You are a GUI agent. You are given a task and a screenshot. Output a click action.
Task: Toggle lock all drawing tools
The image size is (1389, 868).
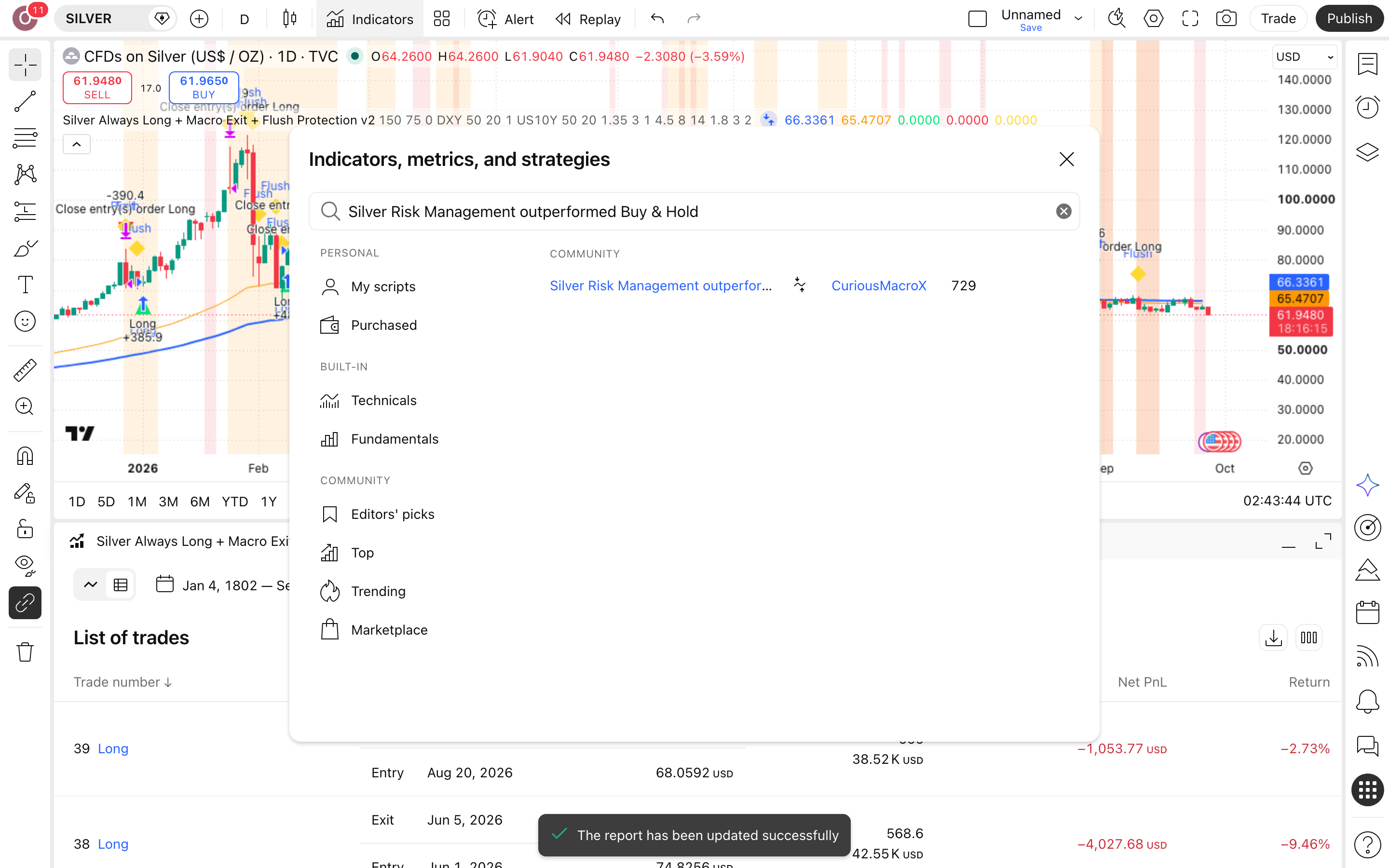click(x=25, y=529)
